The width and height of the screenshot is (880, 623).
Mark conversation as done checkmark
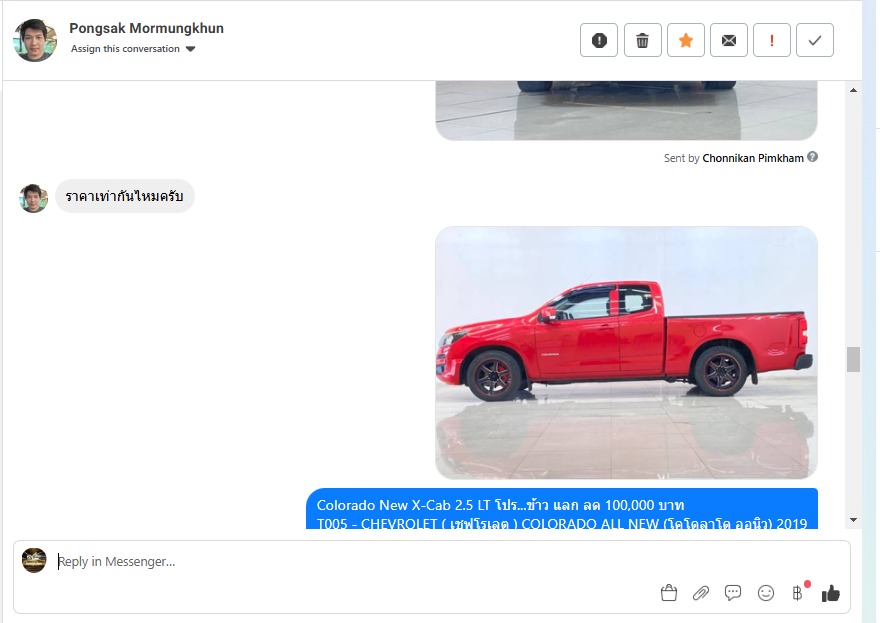815,40
